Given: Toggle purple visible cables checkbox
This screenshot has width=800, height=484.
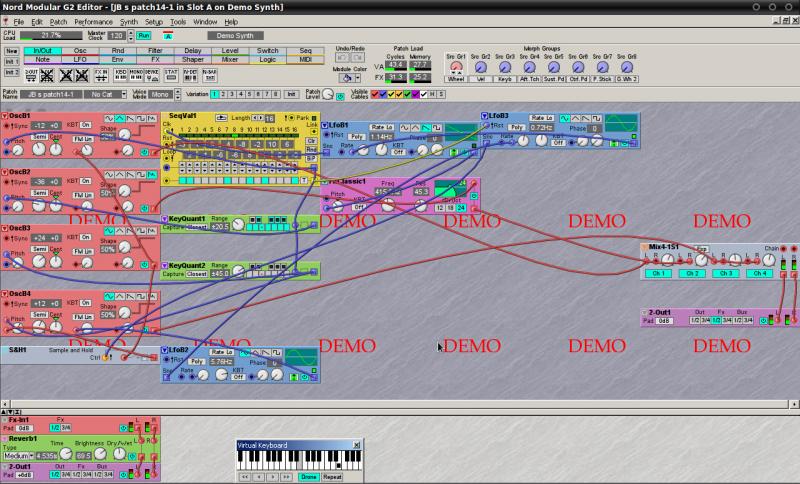Looking at the screenshot, I should (416, 94).
